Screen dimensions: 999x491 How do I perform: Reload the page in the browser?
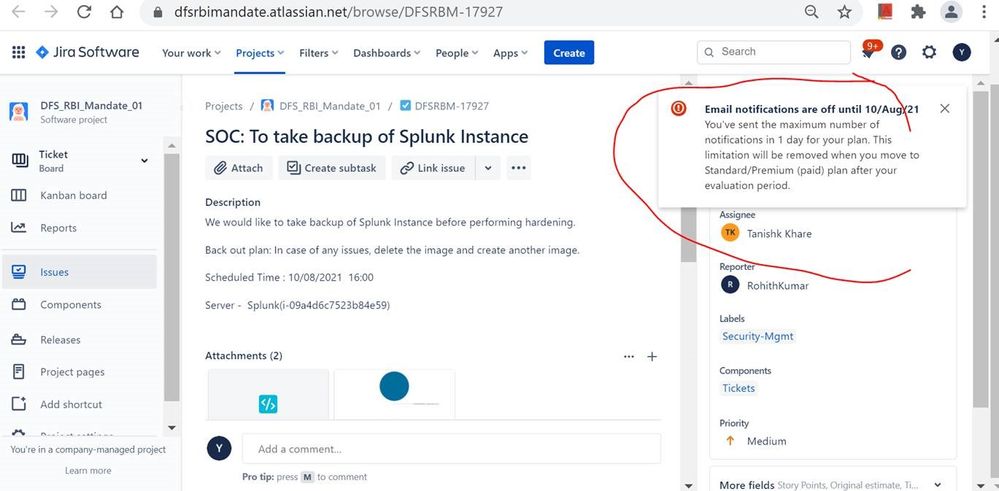[83, 11]
